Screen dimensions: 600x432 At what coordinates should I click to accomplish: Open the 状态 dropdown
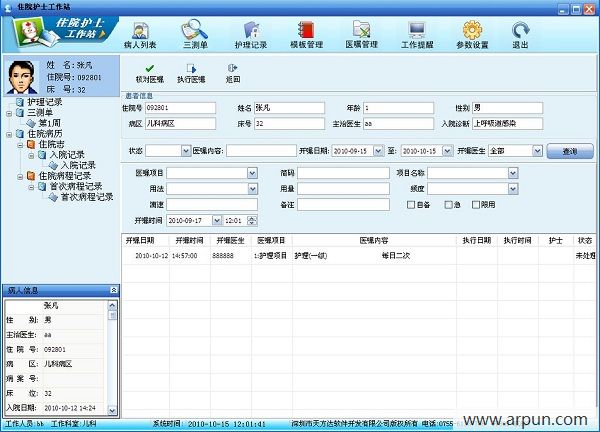[x=186, y=151]
